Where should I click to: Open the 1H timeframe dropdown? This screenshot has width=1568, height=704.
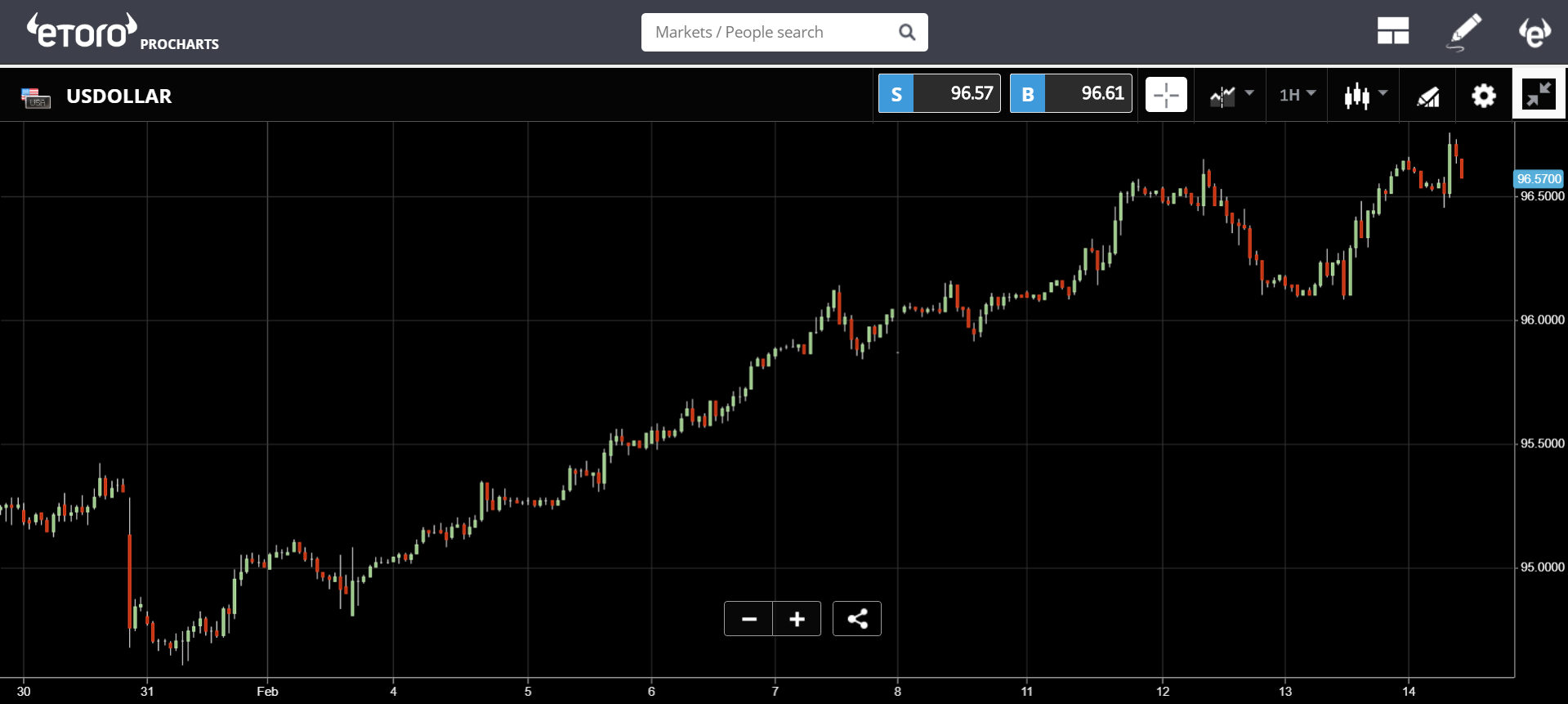pyautogui.click(x=1298, y=95)
